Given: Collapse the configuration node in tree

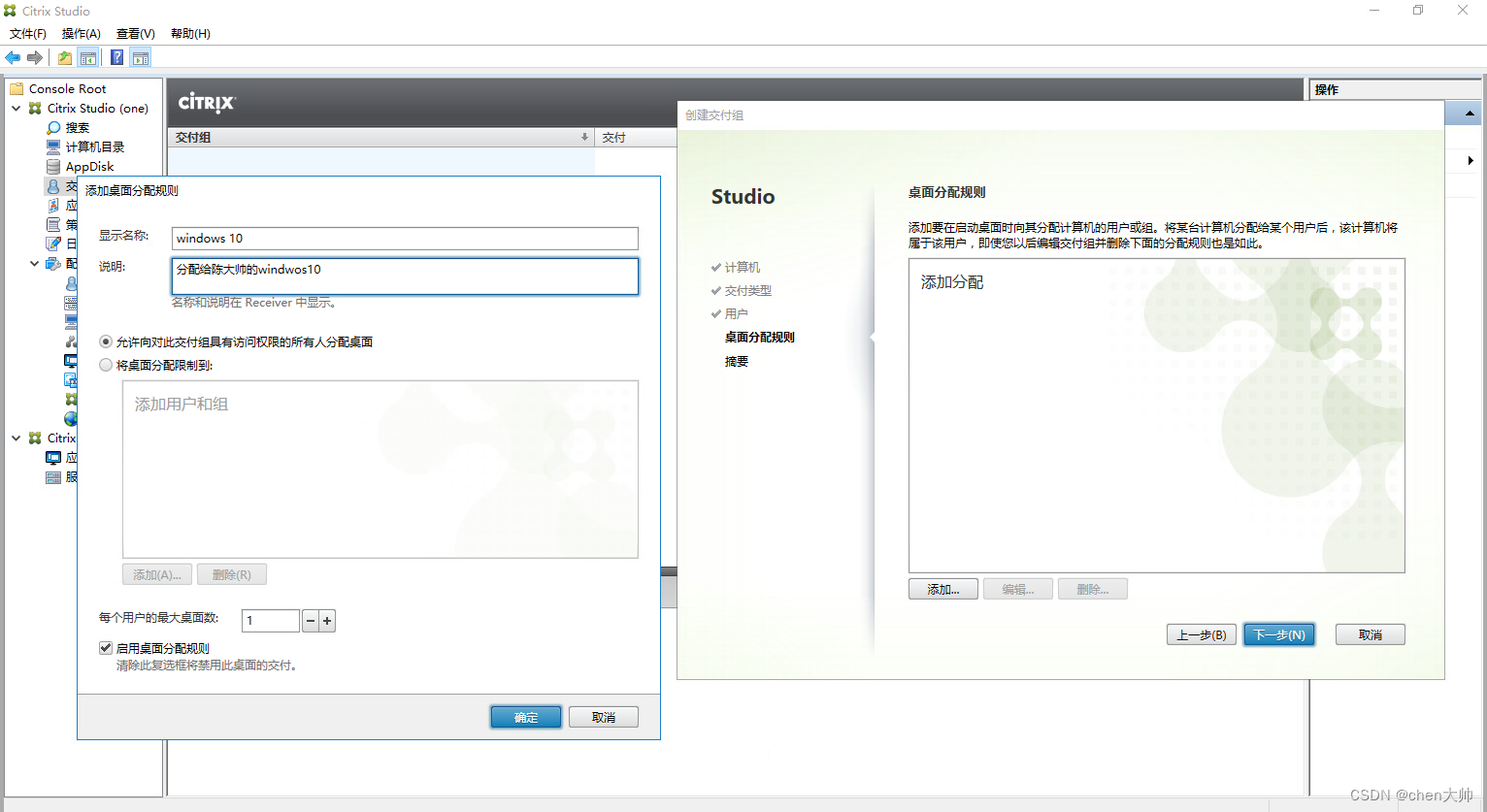Looking at the screenshot, I should click(x=34, y=264).
